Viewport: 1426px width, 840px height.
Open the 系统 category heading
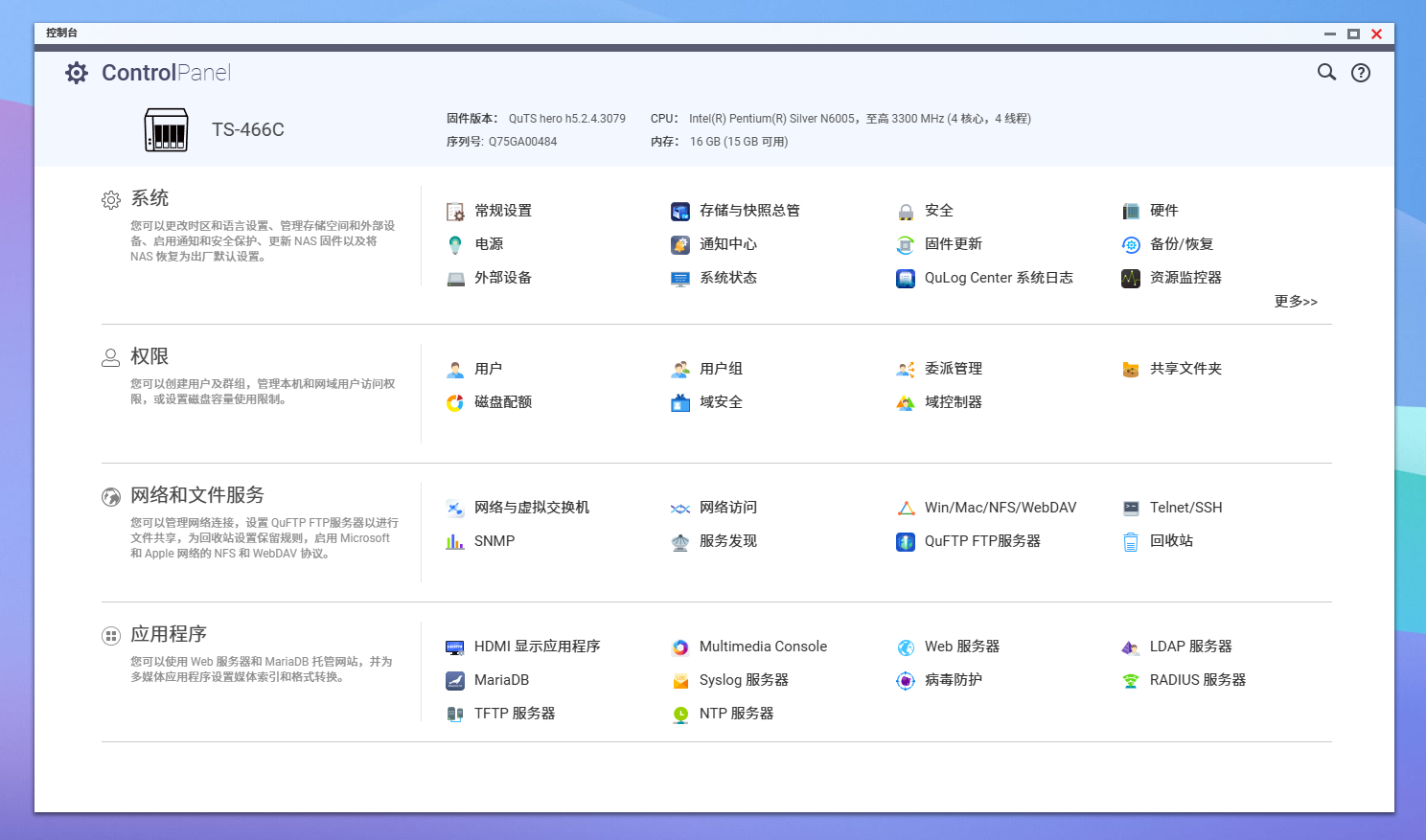pos(149,198)
